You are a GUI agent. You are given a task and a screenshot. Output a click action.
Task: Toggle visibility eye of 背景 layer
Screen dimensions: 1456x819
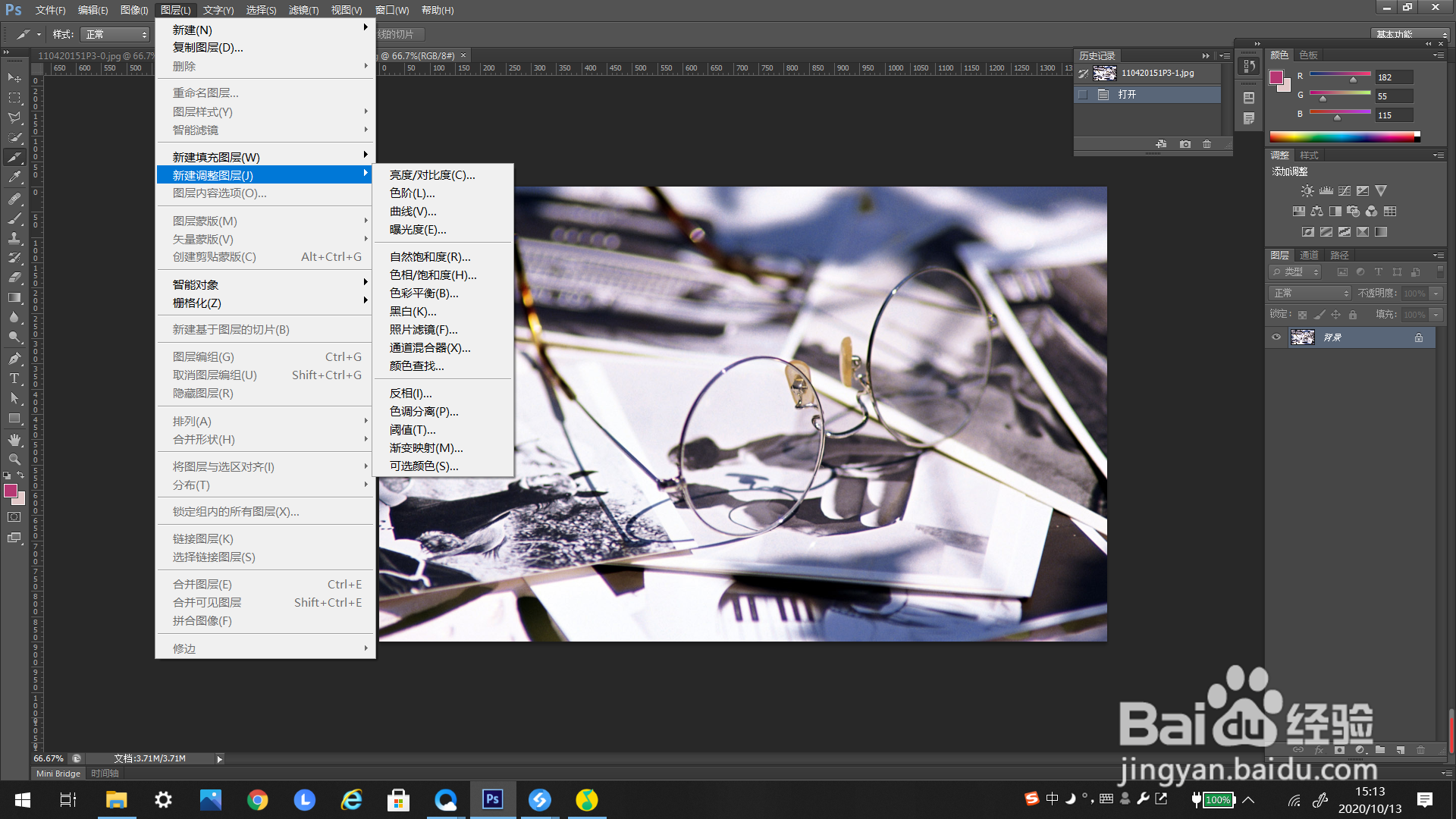(1276, 337)
